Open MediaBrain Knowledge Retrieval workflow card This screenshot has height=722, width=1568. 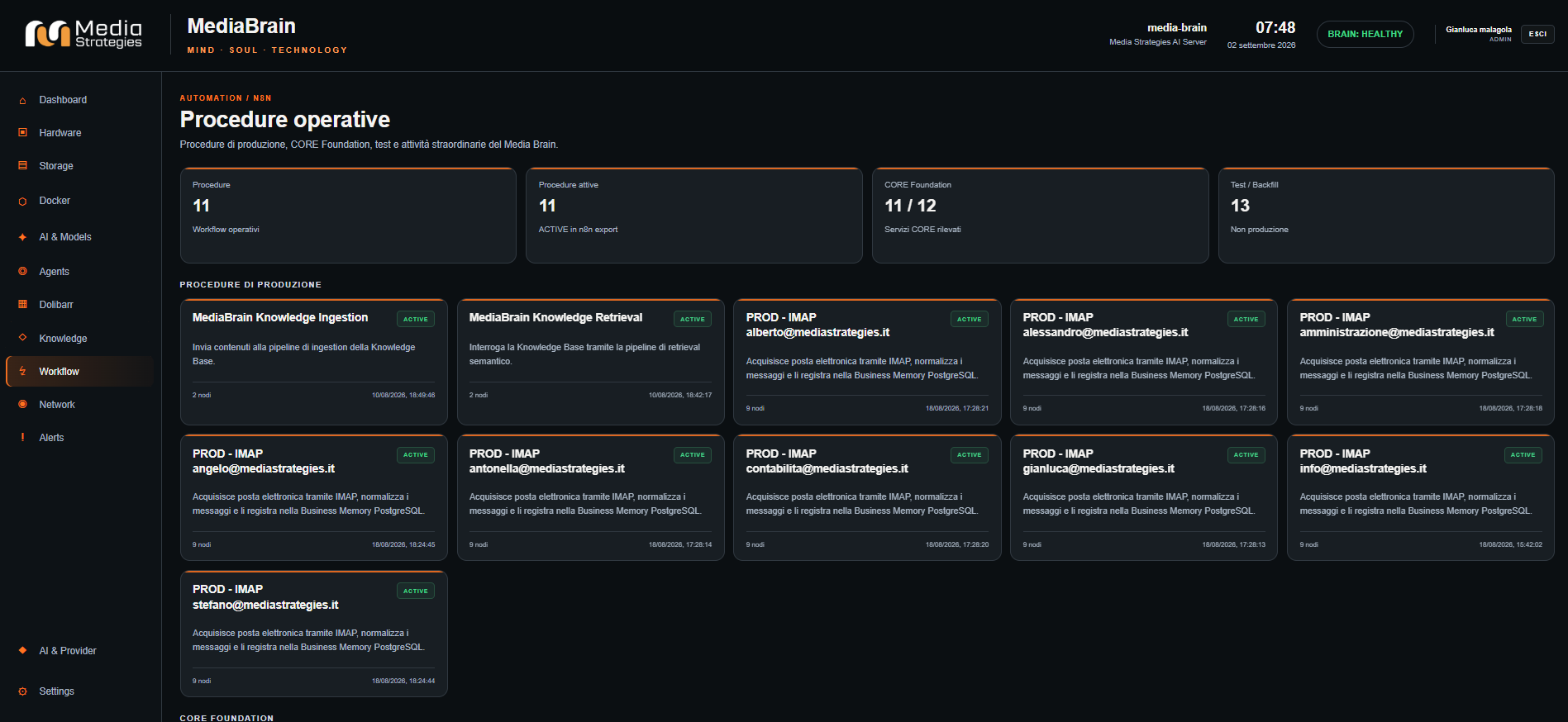coord(591,362)
